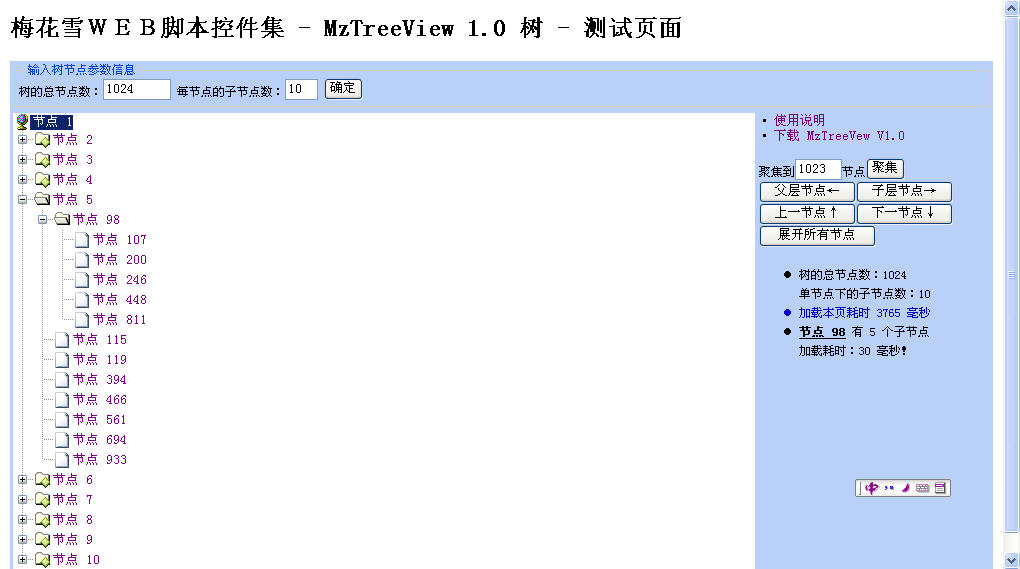This screenshot has height=569, width=1020.
Task: Click the 聚集 focus button
Action: [885, 168]
